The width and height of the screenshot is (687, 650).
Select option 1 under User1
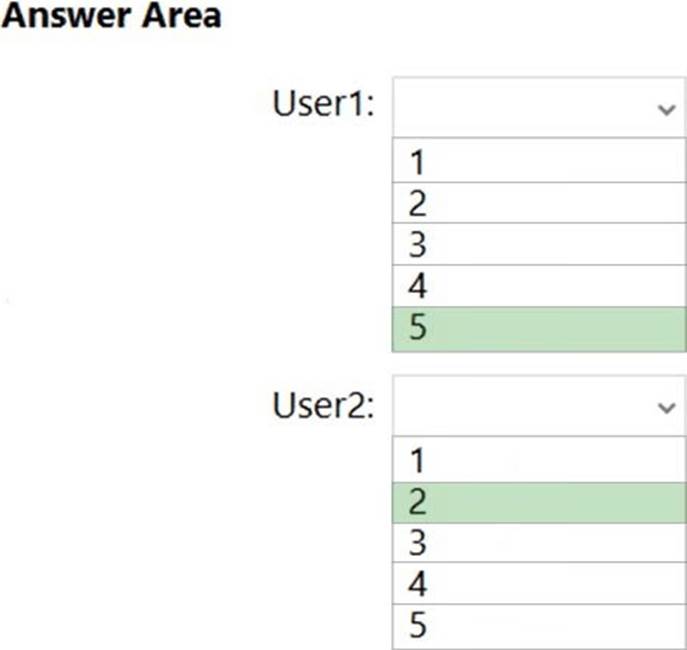click(538, 161)
